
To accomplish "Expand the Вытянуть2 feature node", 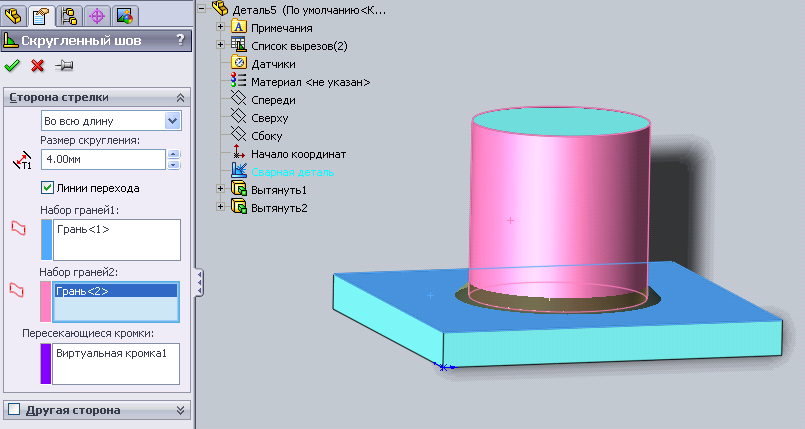I will pyautogui.click(x=220, y=207).
